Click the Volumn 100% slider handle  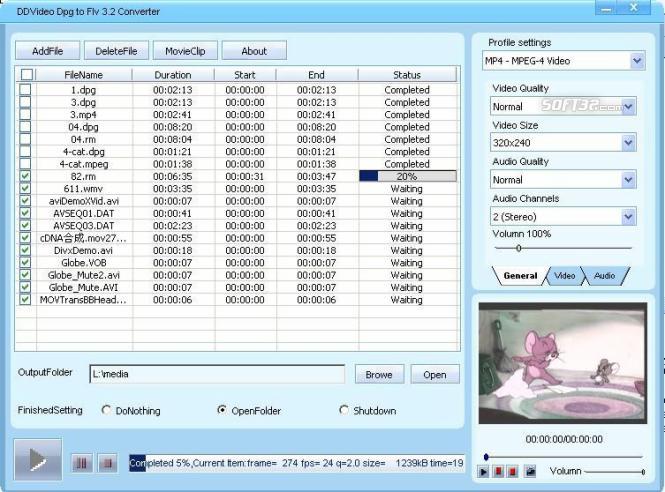tap(518, 248)
